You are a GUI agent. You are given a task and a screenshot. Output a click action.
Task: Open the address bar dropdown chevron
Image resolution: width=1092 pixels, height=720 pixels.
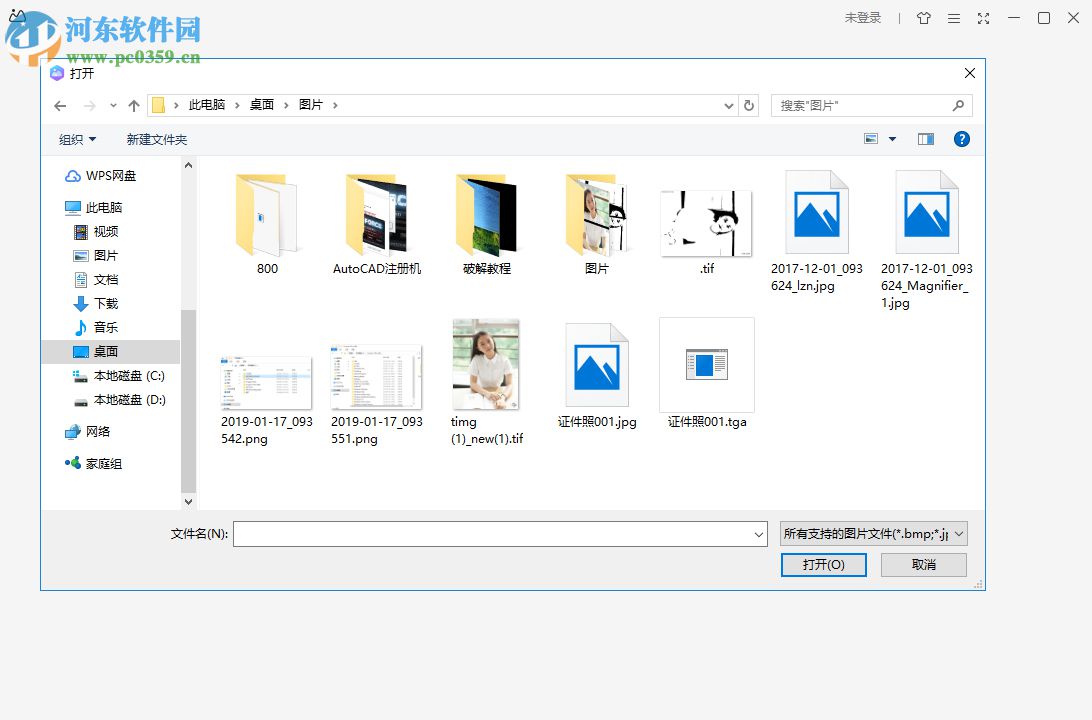(x=727, y=105)
